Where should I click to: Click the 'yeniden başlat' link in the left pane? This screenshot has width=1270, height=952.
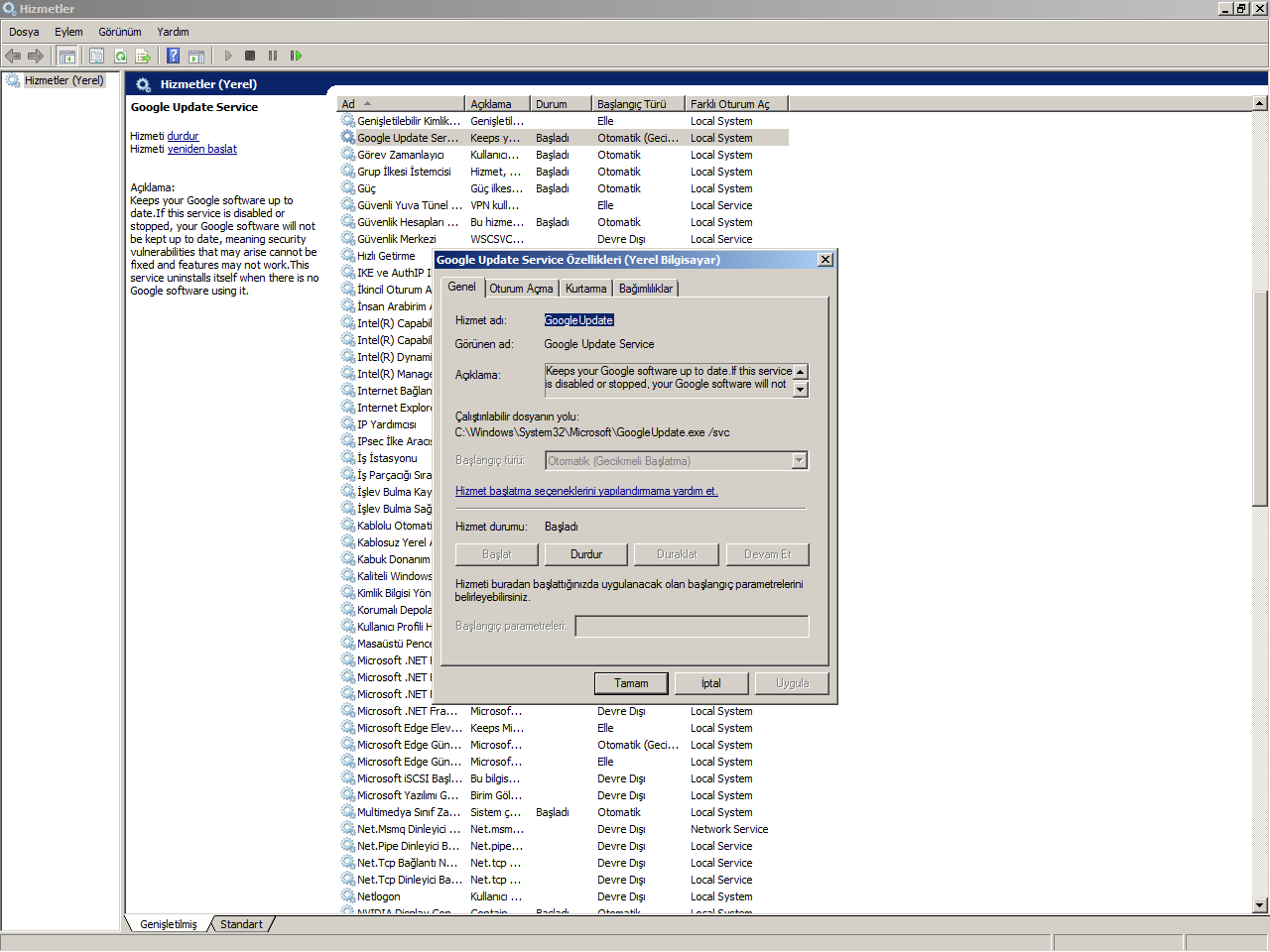pyautogui.click(x=202, y=149)
